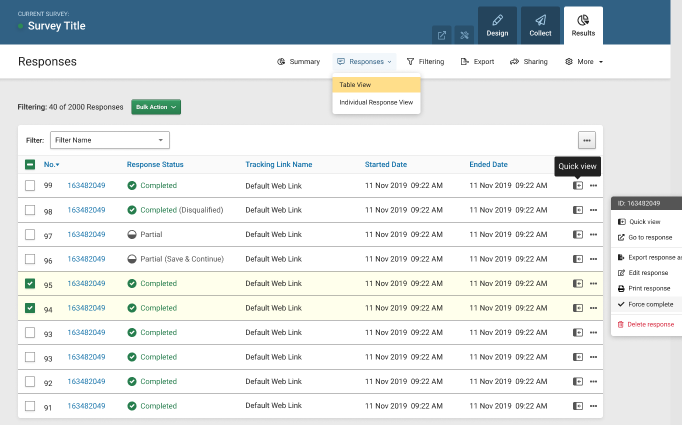This screenshot has width=682, height=425.
Task: Click Delete response in context menu
Action: tap(649, 324)
